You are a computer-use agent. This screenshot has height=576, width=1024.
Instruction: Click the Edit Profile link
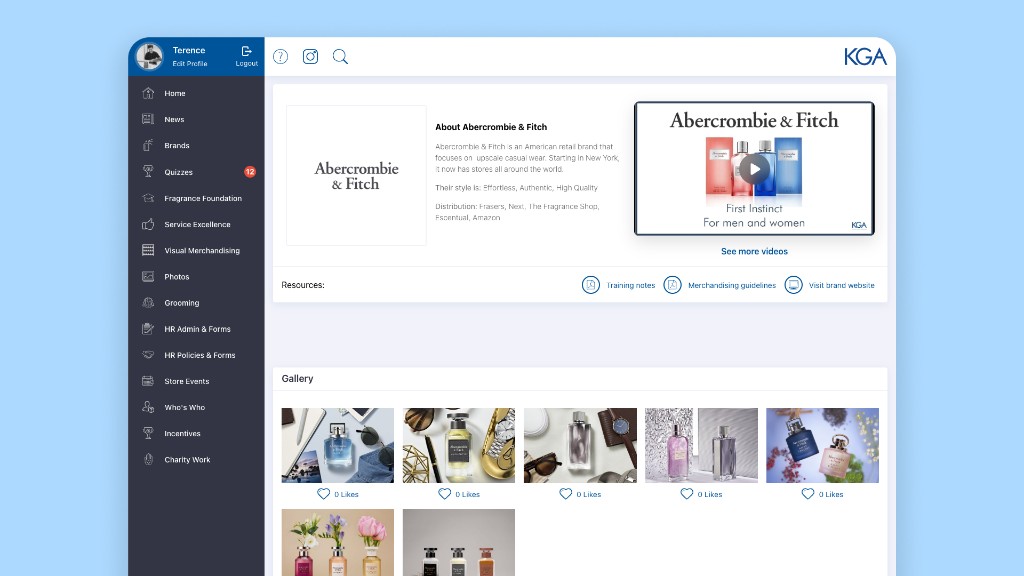click(x=189, y=63)
